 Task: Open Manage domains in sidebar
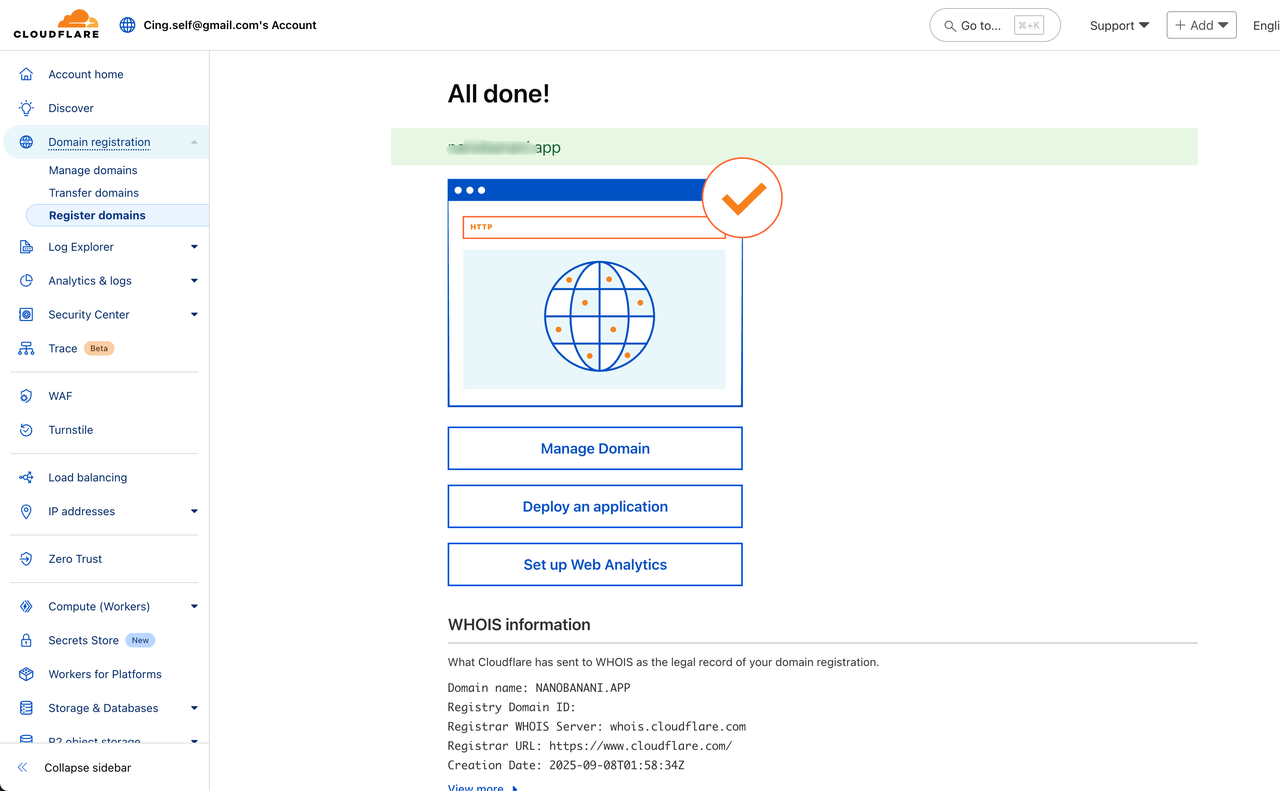(x=93, y=170)
